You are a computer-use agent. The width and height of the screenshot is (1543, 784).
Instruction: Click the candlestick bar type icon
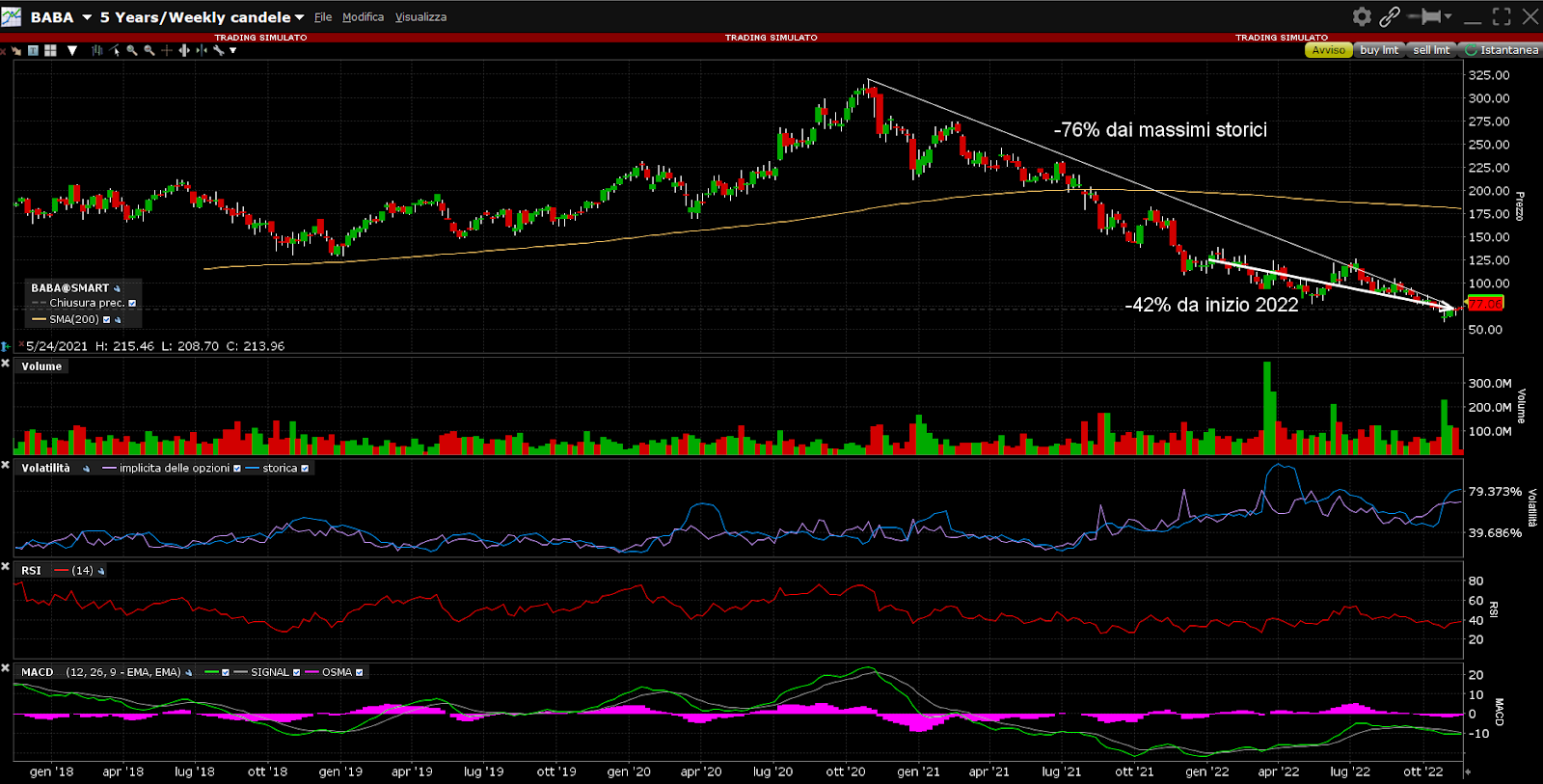click(97, 50)
